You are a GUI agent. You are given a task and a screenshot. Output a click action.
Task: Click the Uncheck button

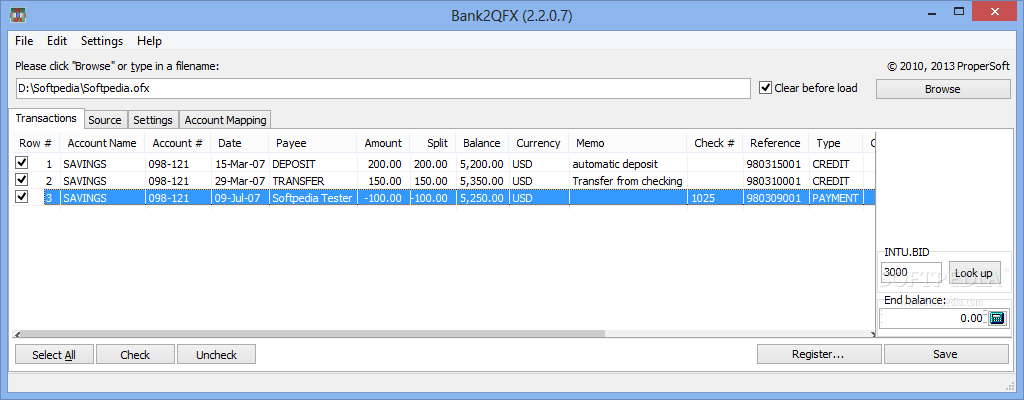216,355
